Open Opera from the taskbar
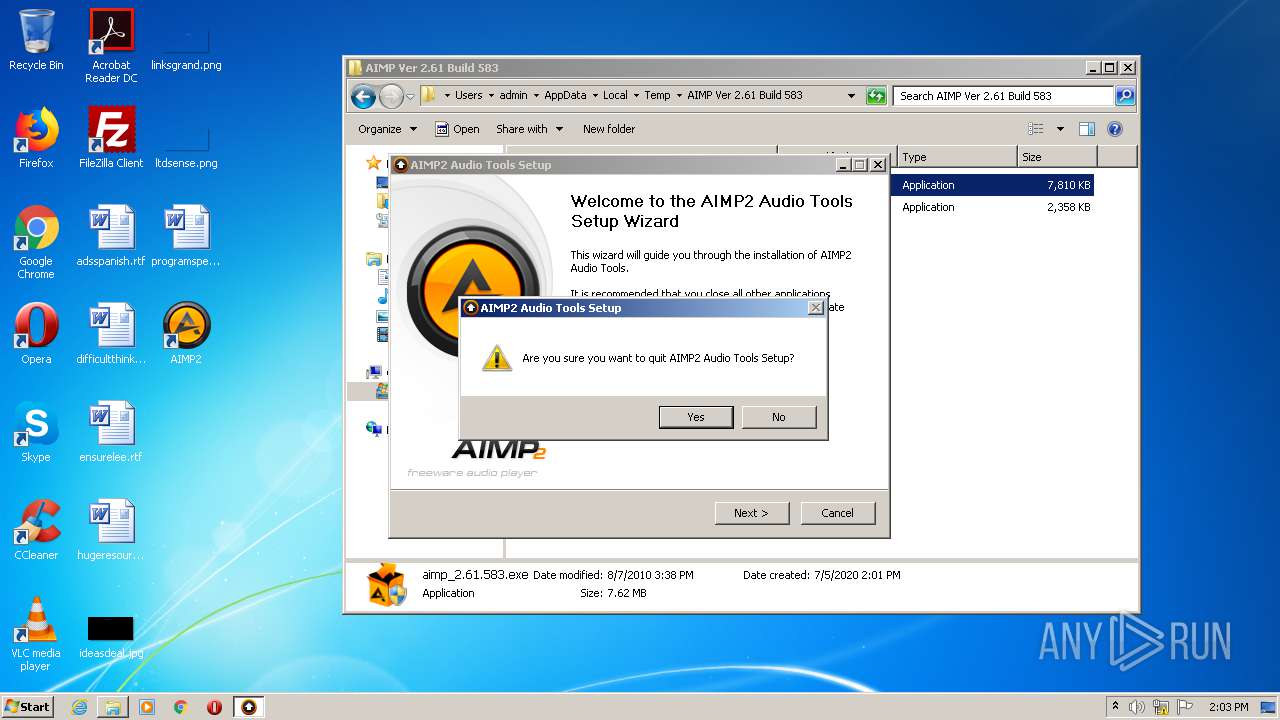 [214, 707]
